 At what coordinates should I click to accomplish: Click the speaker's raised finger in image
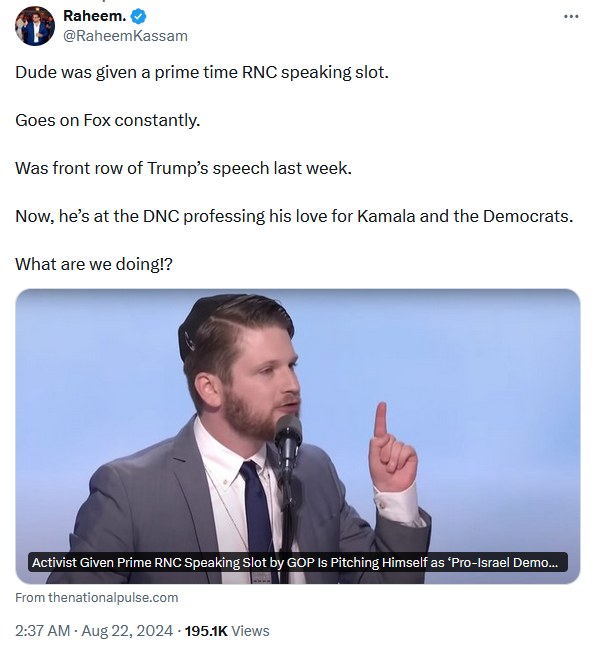tap(380, 421)
